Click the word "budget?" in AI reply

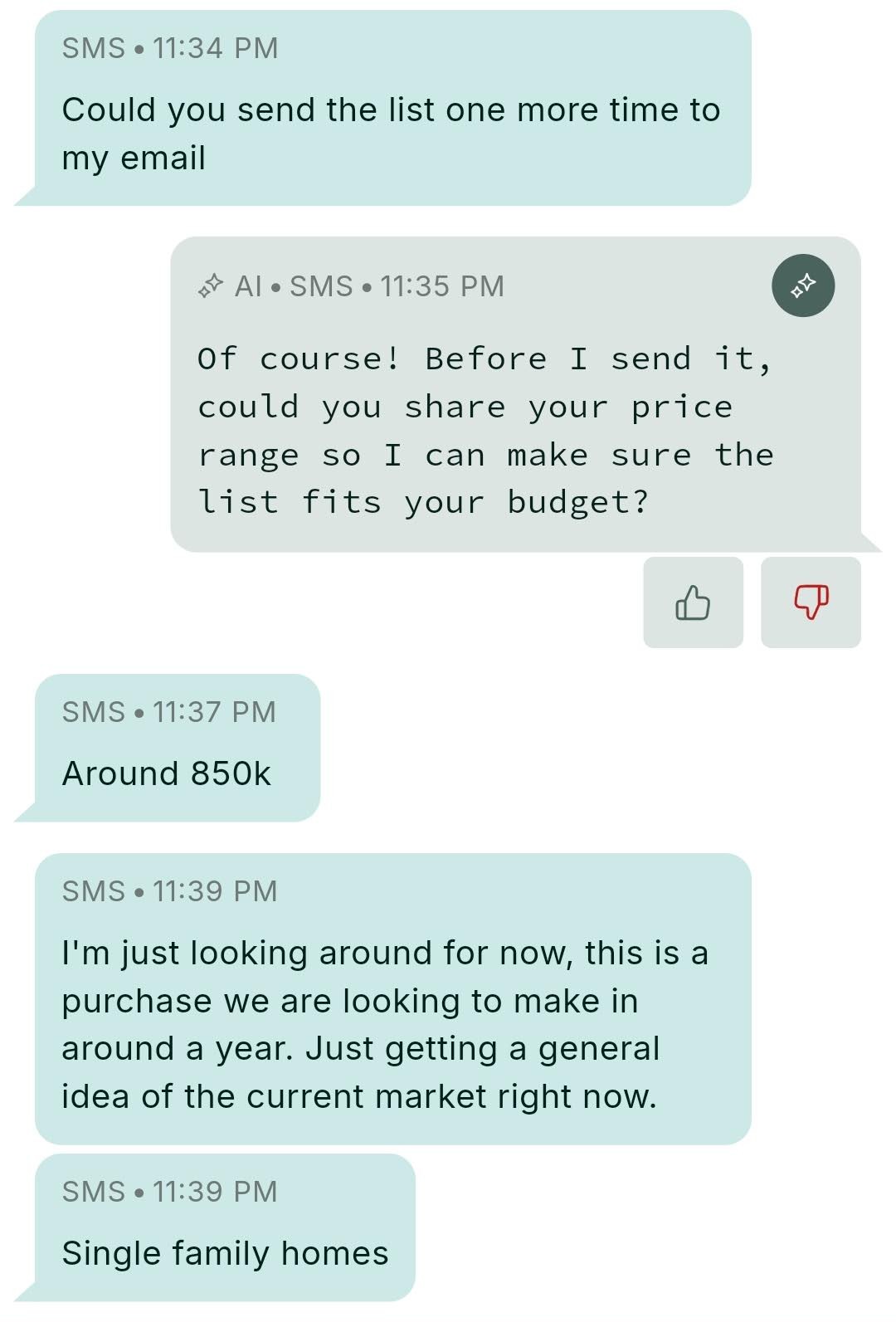click(x=577, y=502)
